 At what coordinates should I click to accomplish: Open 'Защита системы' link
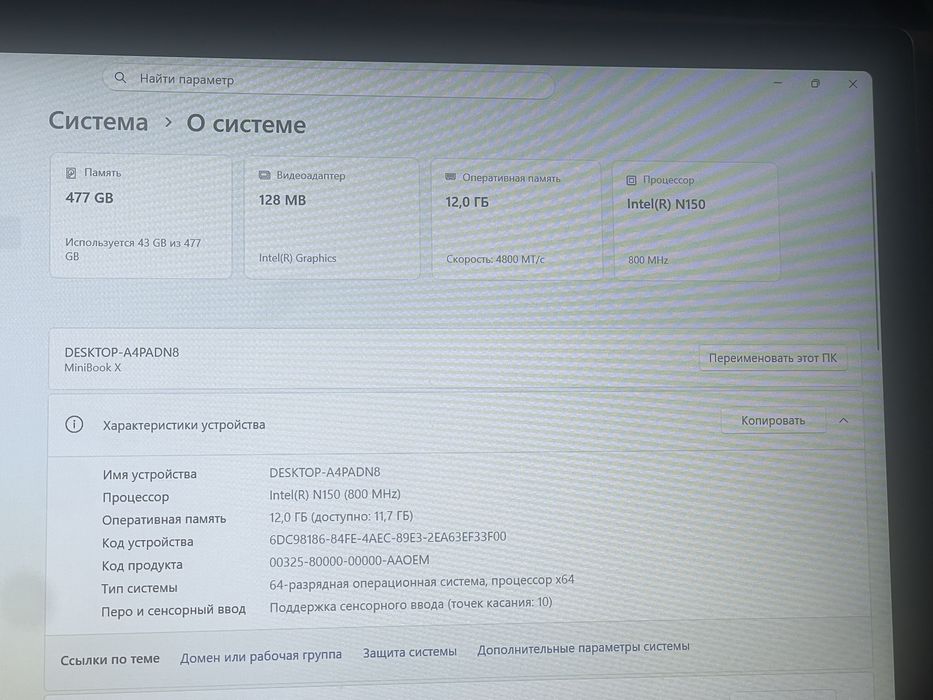(x=409, y=652)
